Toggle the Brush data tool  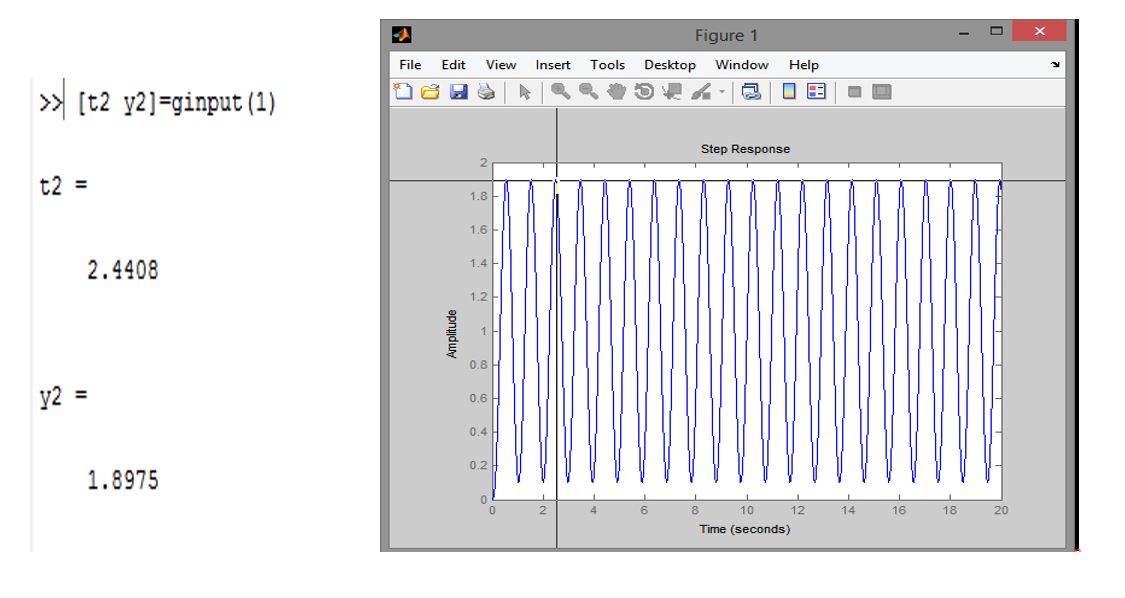point(701,91)
